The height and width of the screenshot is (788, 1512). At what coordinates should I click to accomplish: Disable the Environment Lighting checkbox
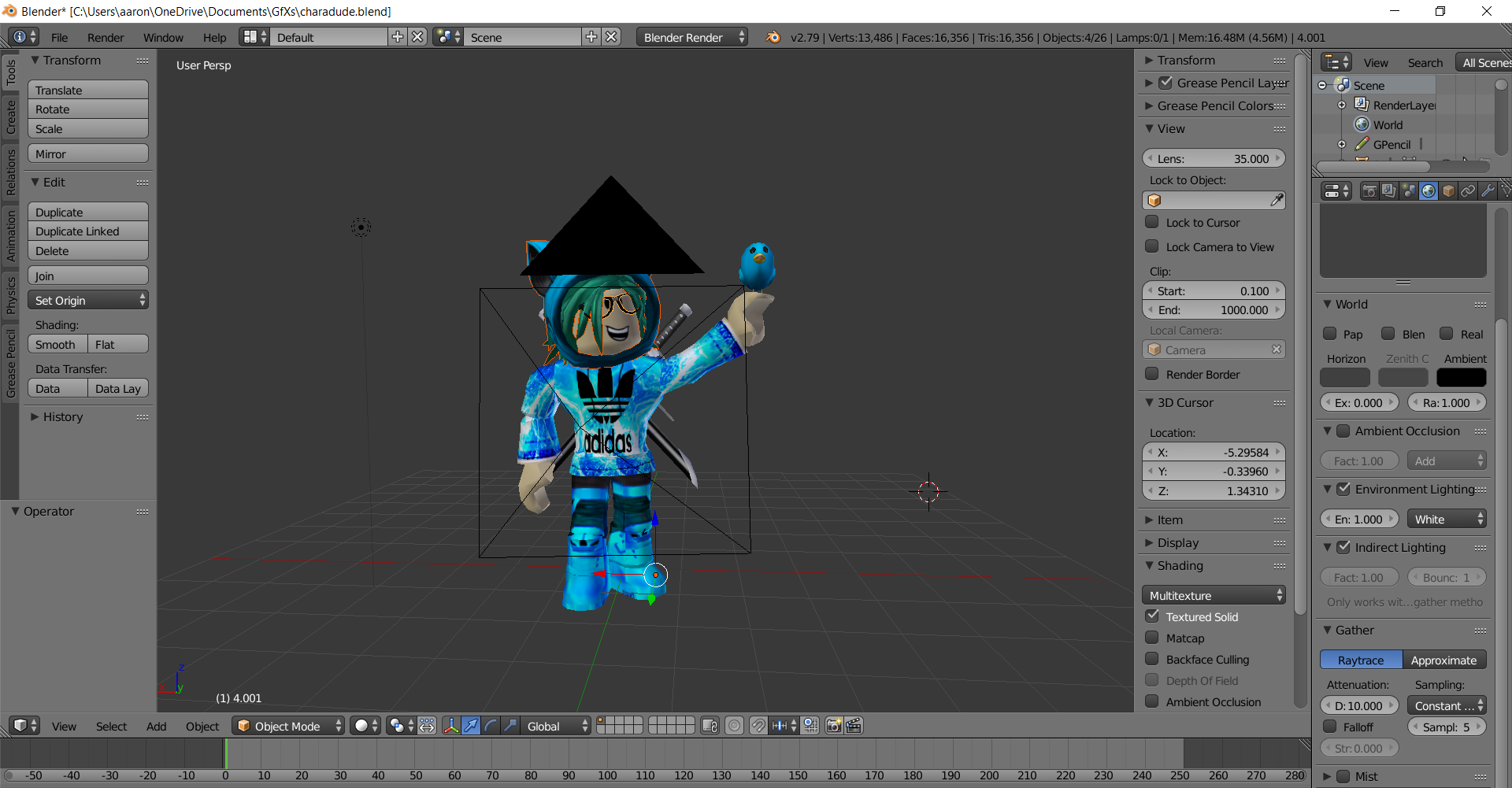tap(1343, 489)
